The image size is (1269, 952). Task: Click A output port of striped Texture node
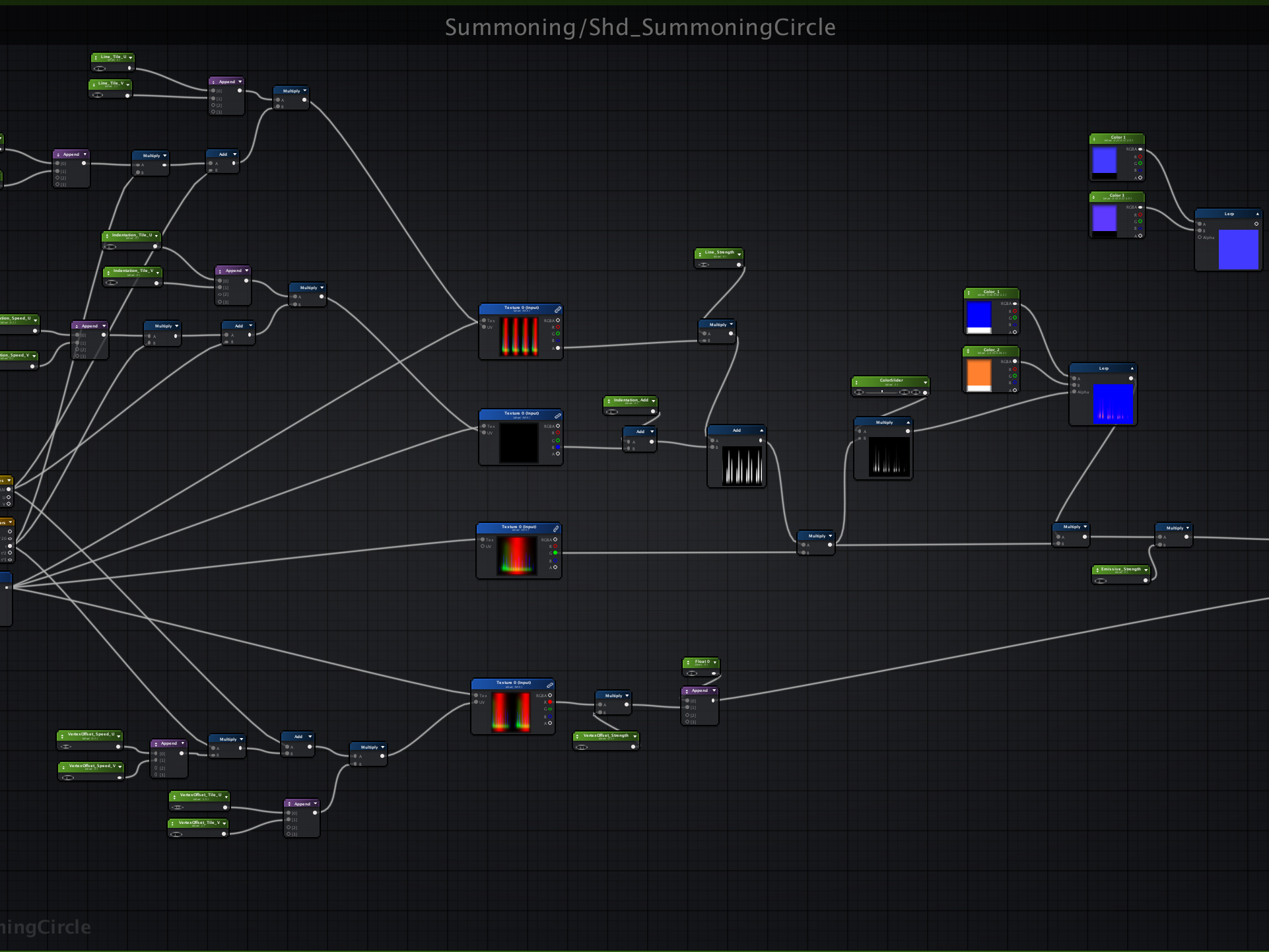point(558,348)
